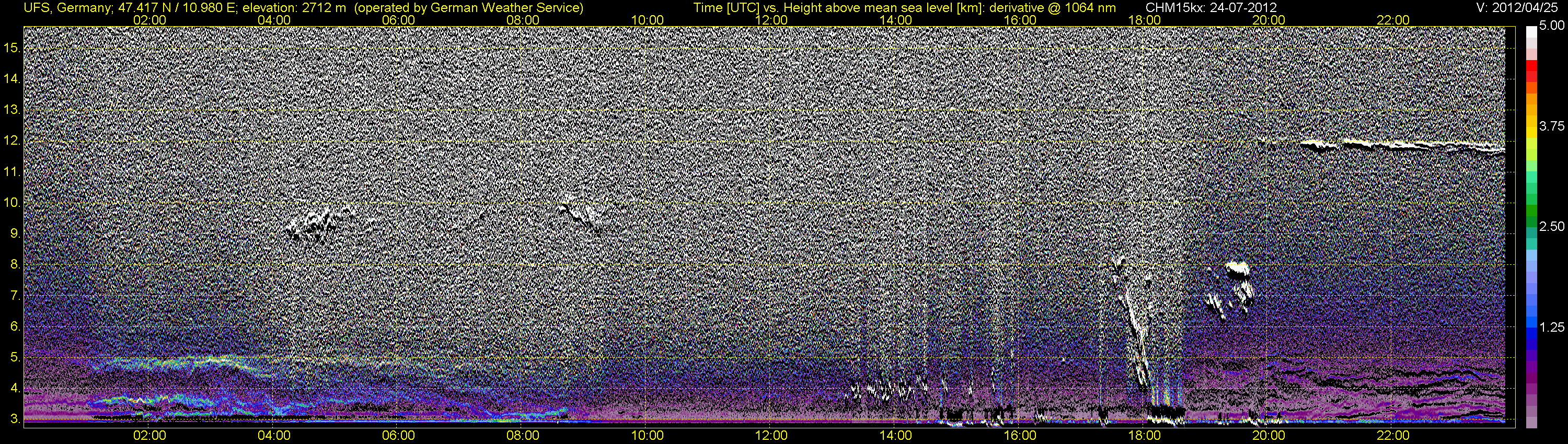This screenshot has width=1568, height=444.
Task: Click the '13.' height axis label
Action: click(12, 110)
